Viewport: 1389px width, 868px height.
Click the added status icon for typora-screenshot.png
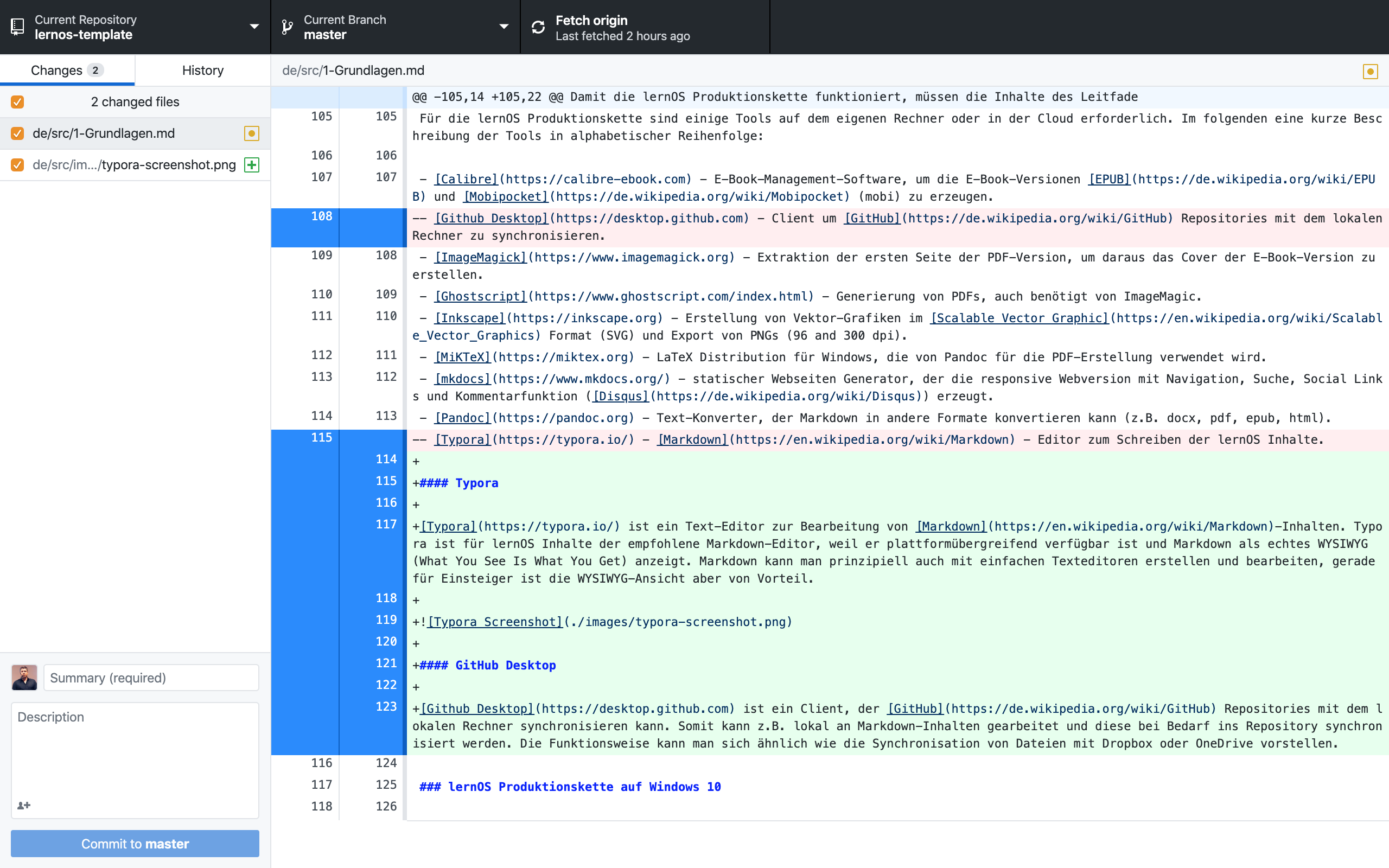251,165
